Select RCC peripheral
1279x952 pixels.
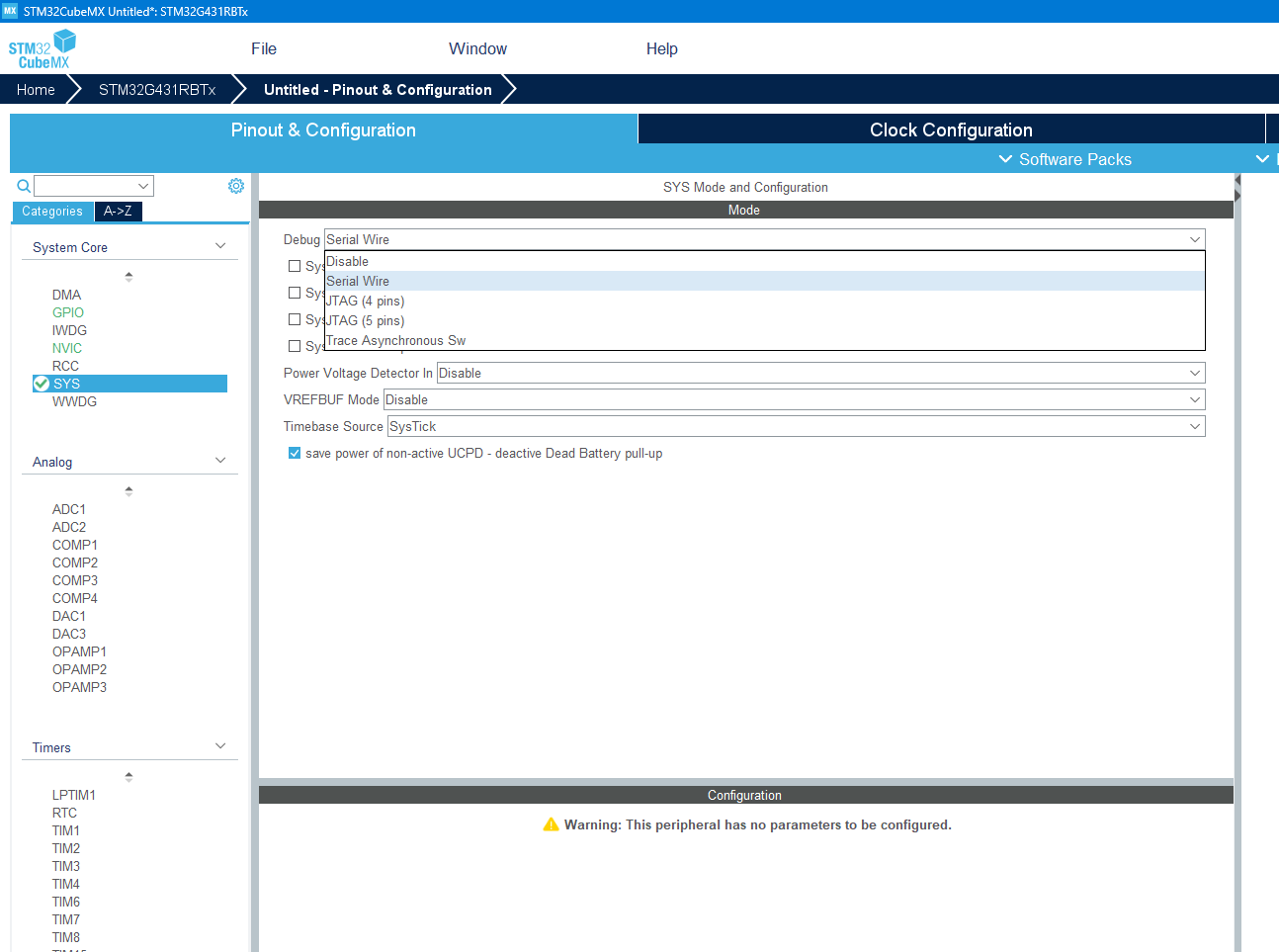pyautogui.click(x=65, y=366)
